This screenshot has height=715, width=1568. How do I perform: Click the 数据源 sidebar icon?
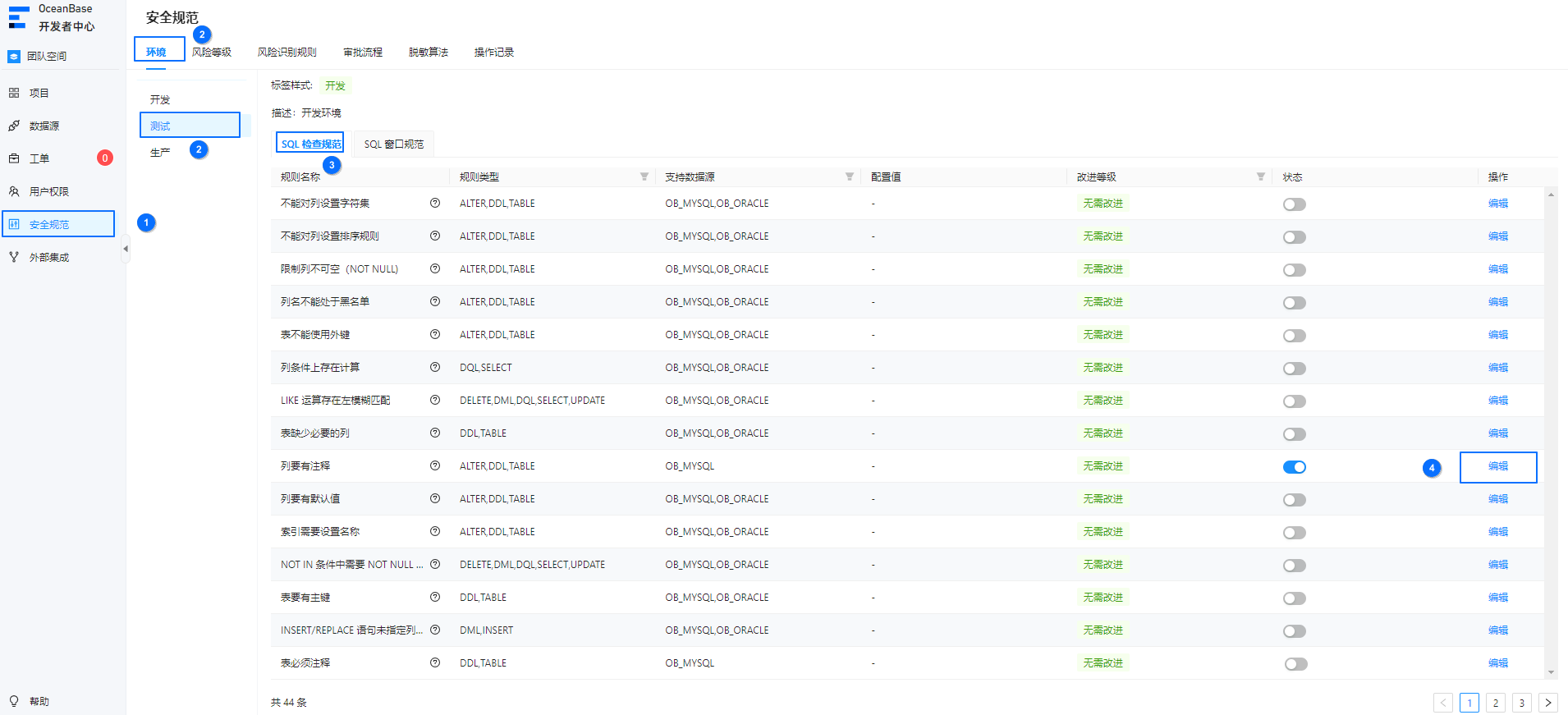(x=14, y=126)
